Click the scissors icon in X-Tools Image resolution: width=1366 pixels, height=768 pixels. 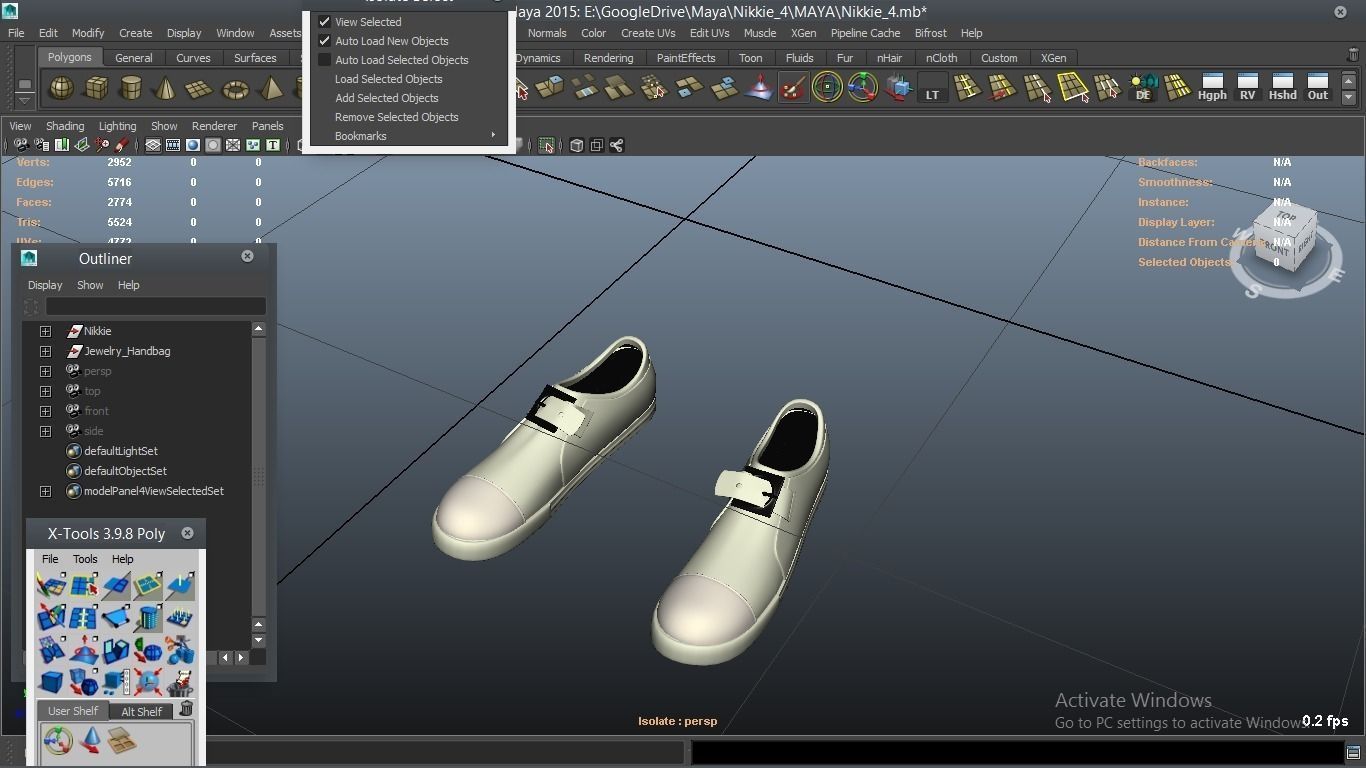point(180,651)
